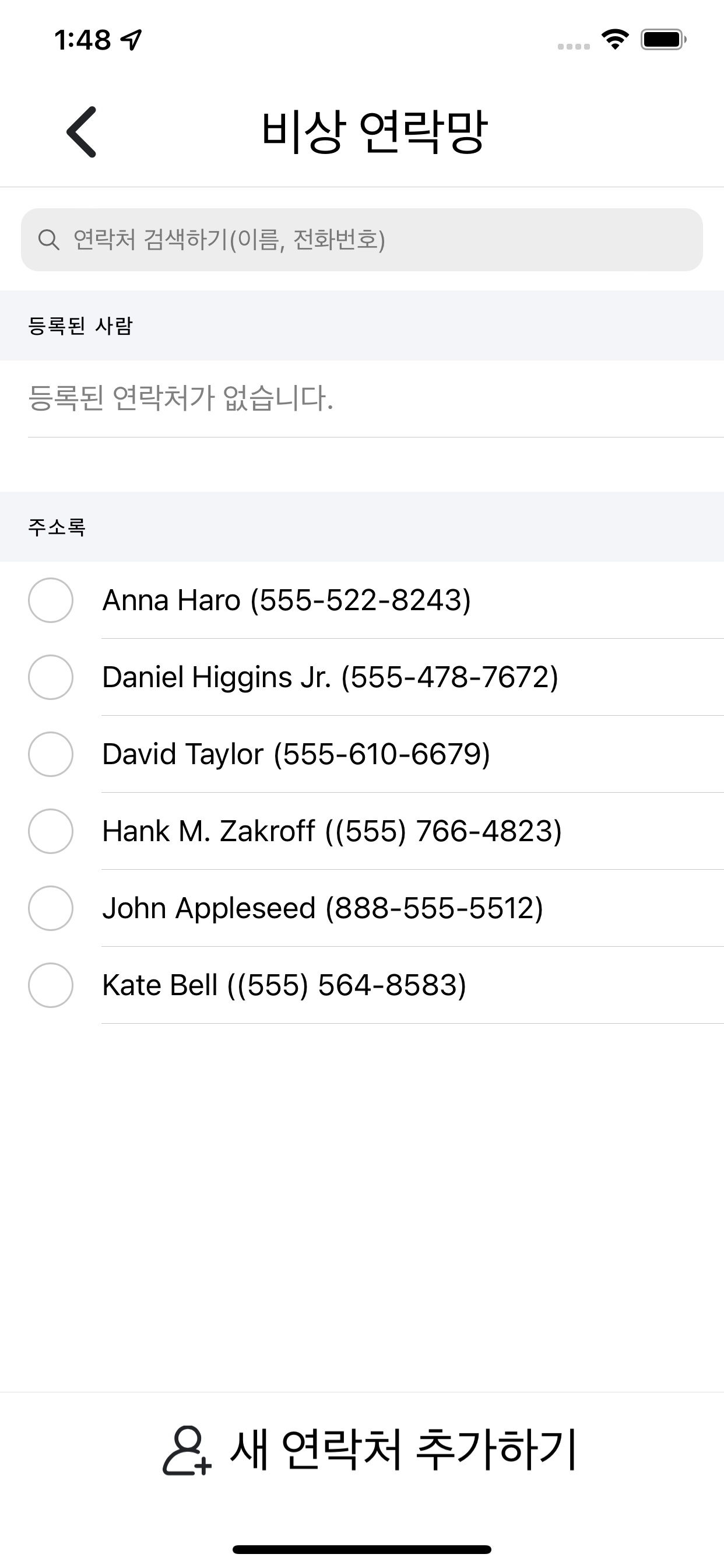Tap the back chevron arrow
724x1568 pixels.
(x=82, y=131)
